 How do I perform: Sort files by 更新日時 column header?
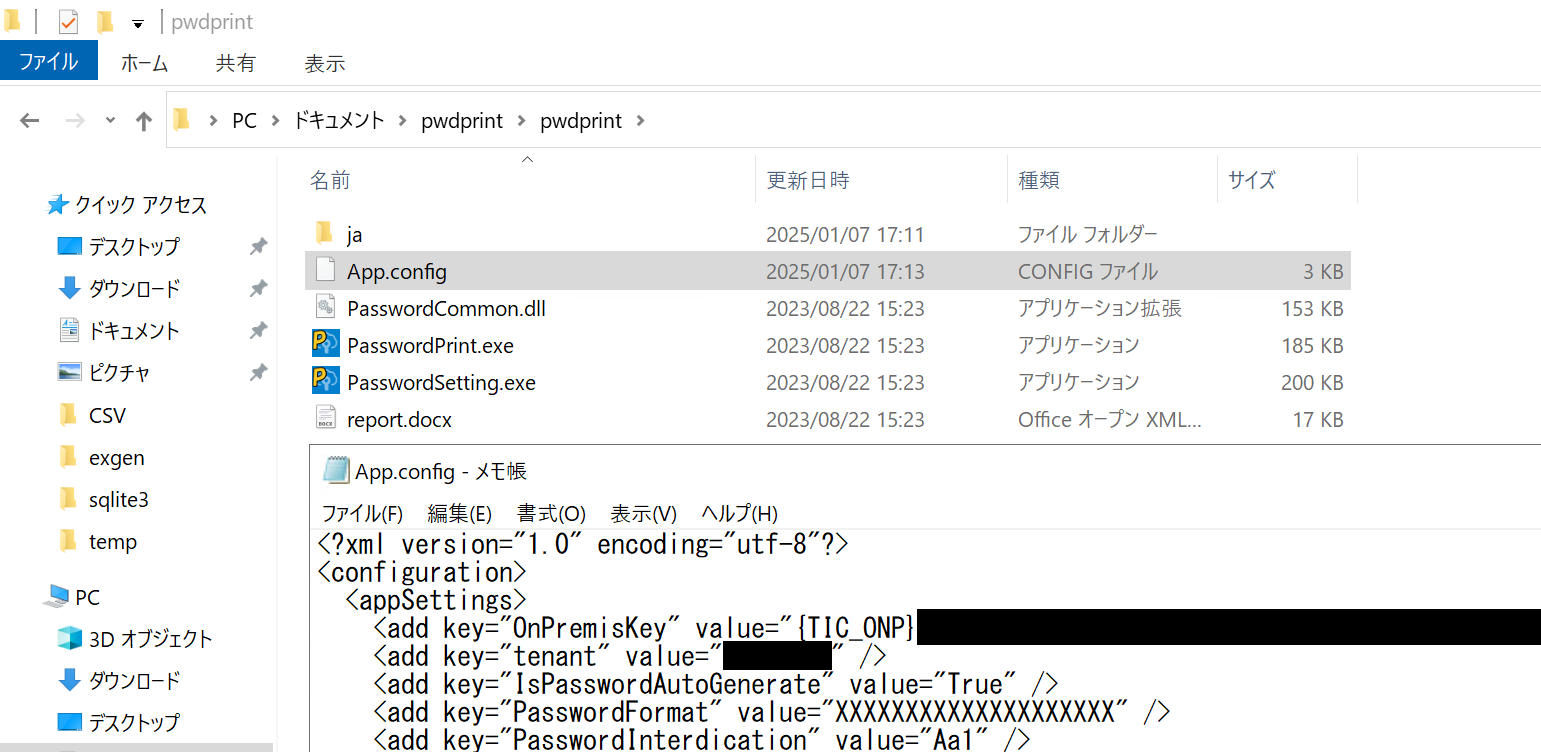point(808,181)
